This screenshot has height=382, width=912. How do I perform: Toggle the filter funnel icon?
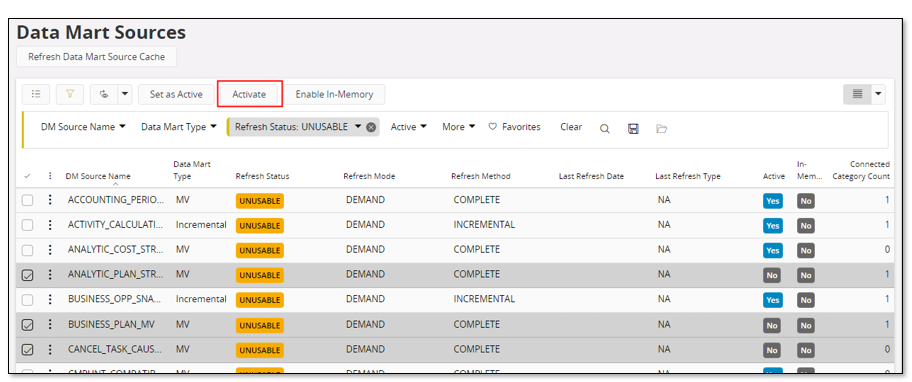click(x=70, y=94)
